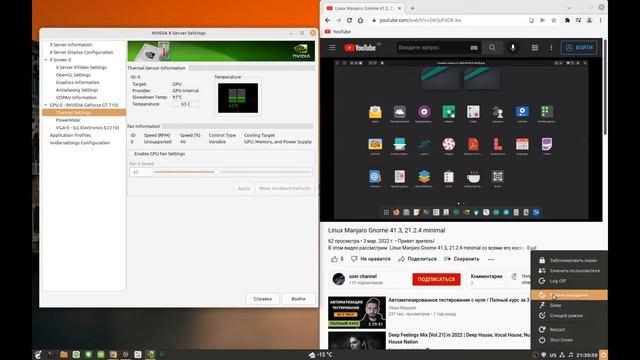640x360 pixels.
Task: Click 'Справка' help button in NVIDIA
Action: [x=262, y=299]
